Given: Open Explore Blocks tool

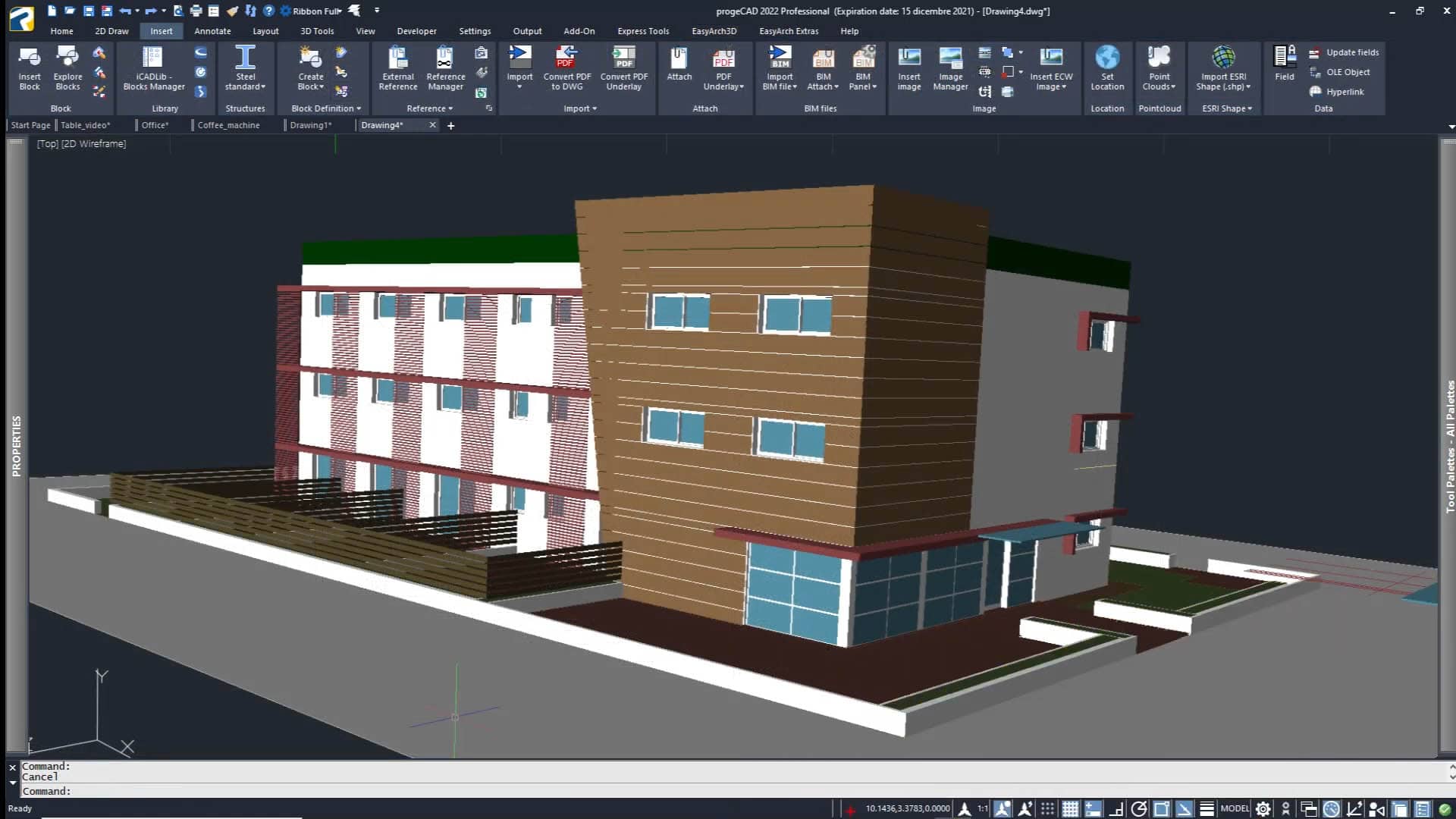Looking at the screenshot, I should 67,68.
